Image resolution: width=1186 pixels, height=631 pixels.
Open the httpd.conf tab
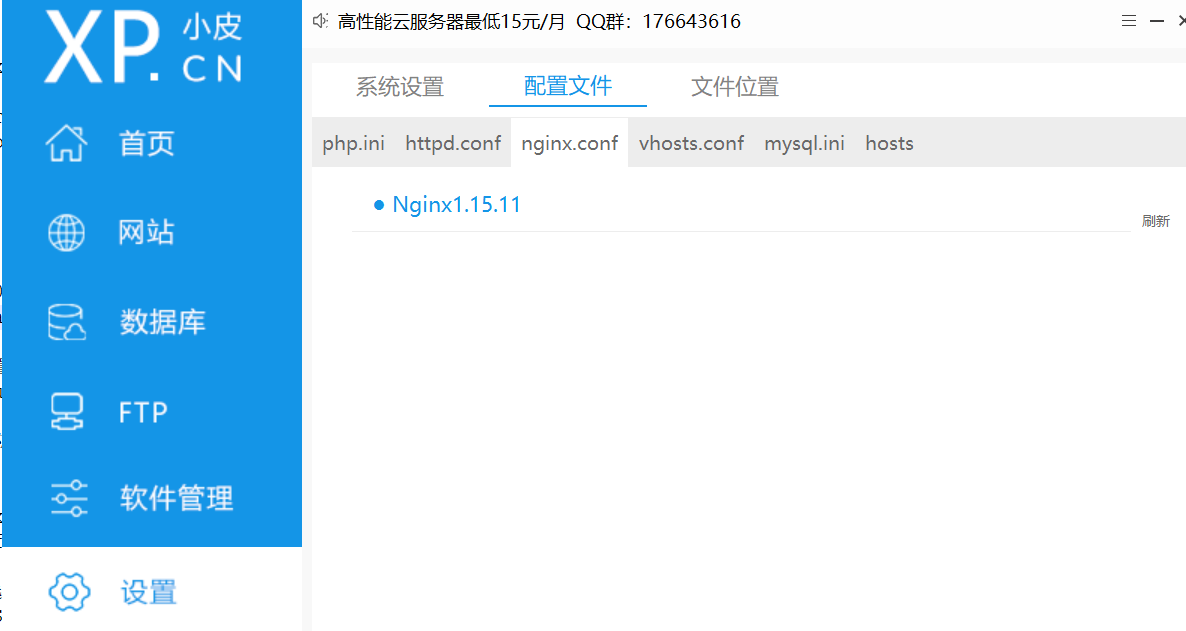click(453, 143)
